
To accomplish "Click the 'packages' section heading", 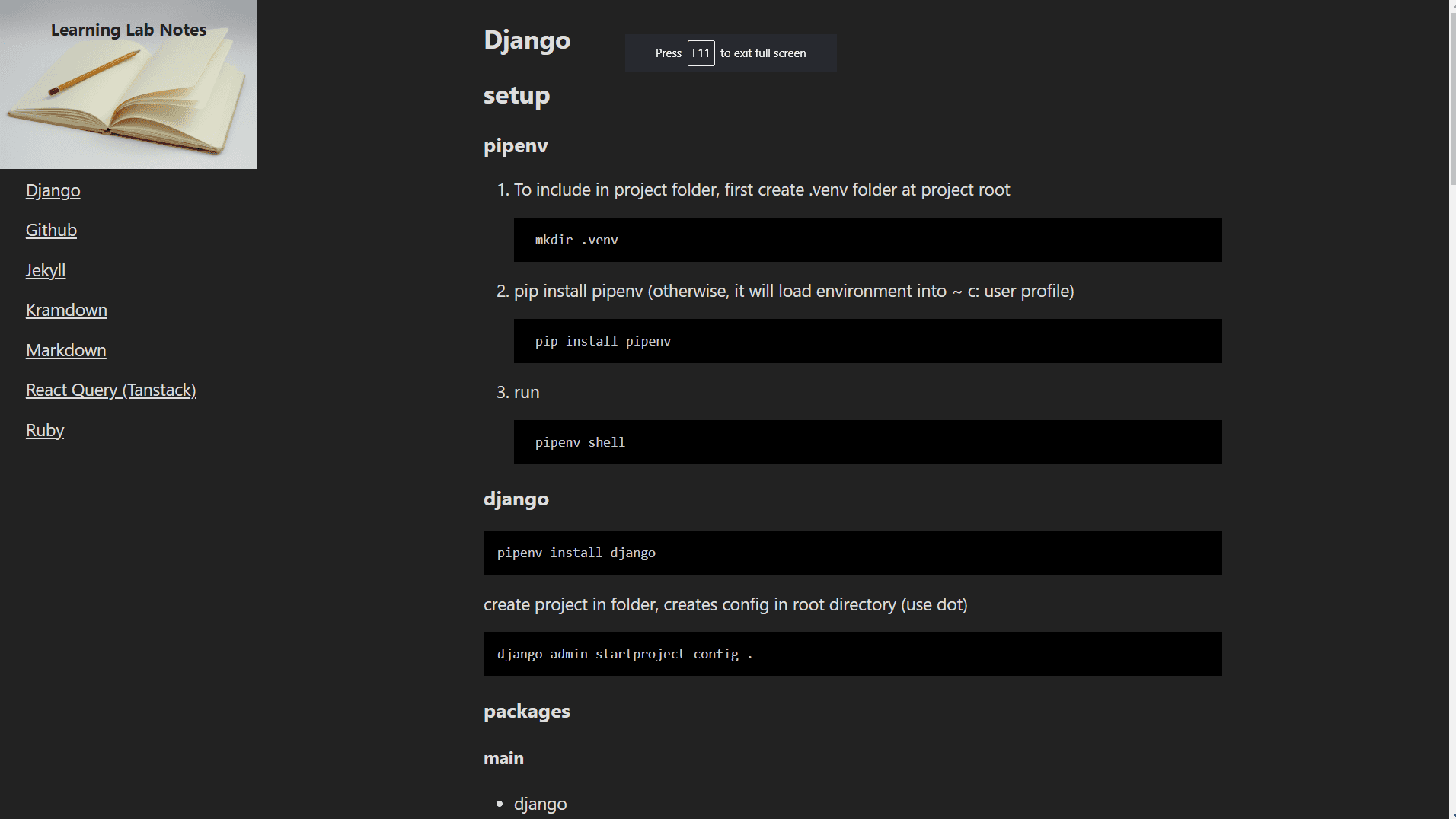I will coord(526,711).
